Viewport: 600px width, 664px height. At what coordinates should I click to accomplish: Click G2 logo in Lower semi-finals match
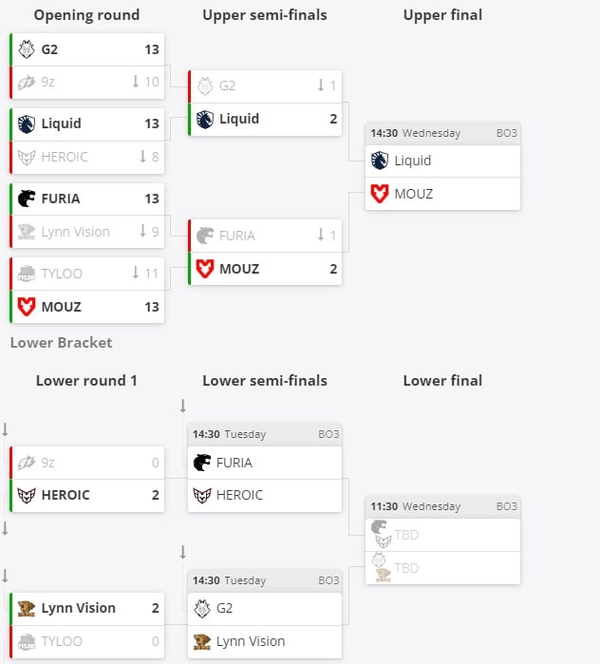point(202,607)
